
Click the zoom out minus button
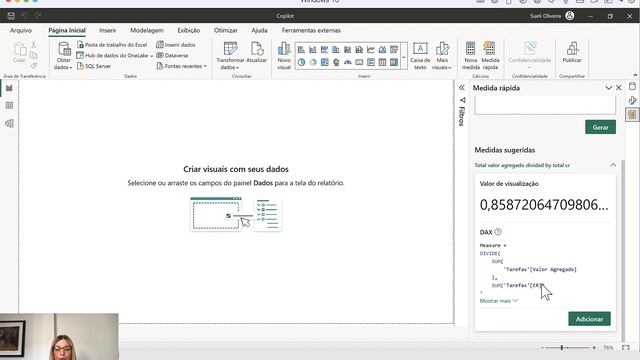click(x=542, y=348)
